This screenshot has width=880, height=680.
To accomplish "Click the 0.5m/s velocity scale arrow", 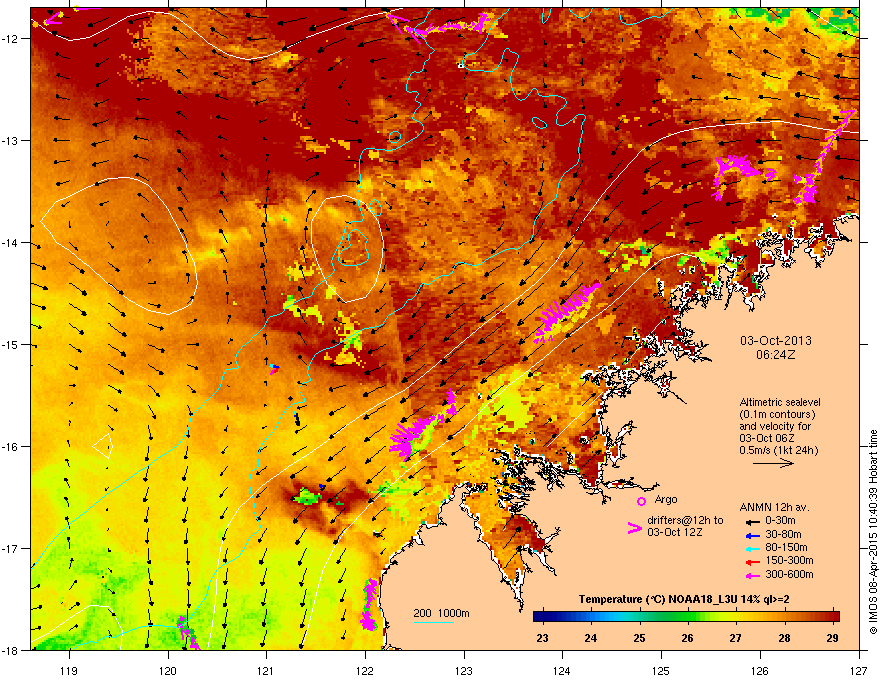I will tap(773, 463).
